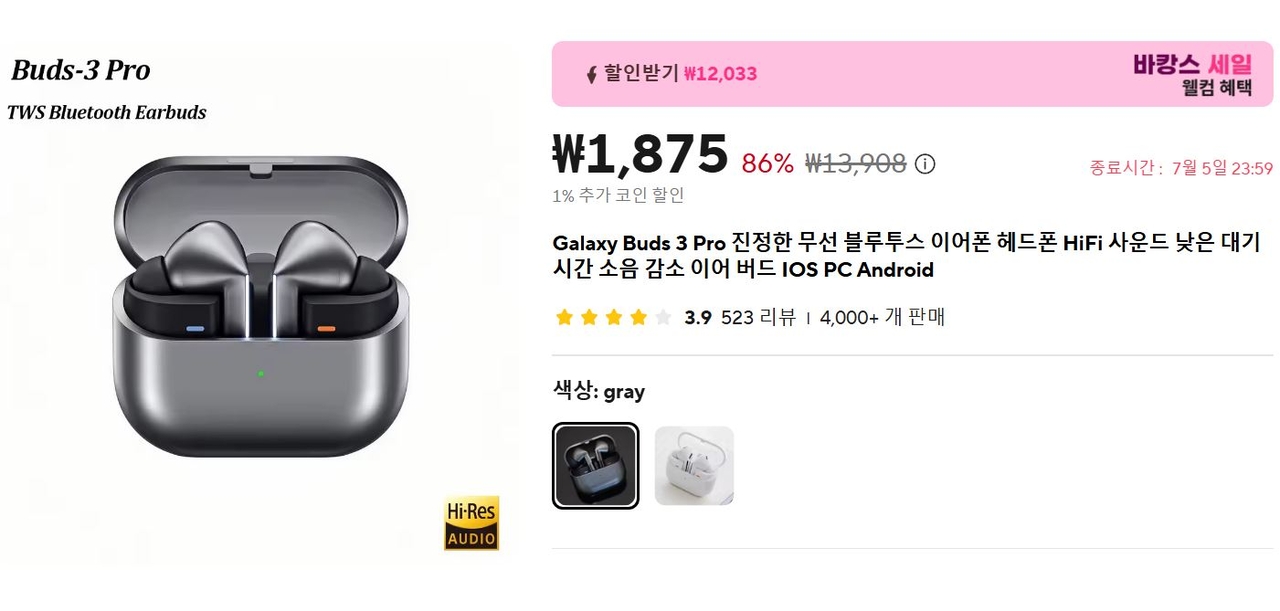The width and height of the screenshot is (1280, 611).
Task: Click the 종료시간 sale end time
Action: [x=1180, y=168]
